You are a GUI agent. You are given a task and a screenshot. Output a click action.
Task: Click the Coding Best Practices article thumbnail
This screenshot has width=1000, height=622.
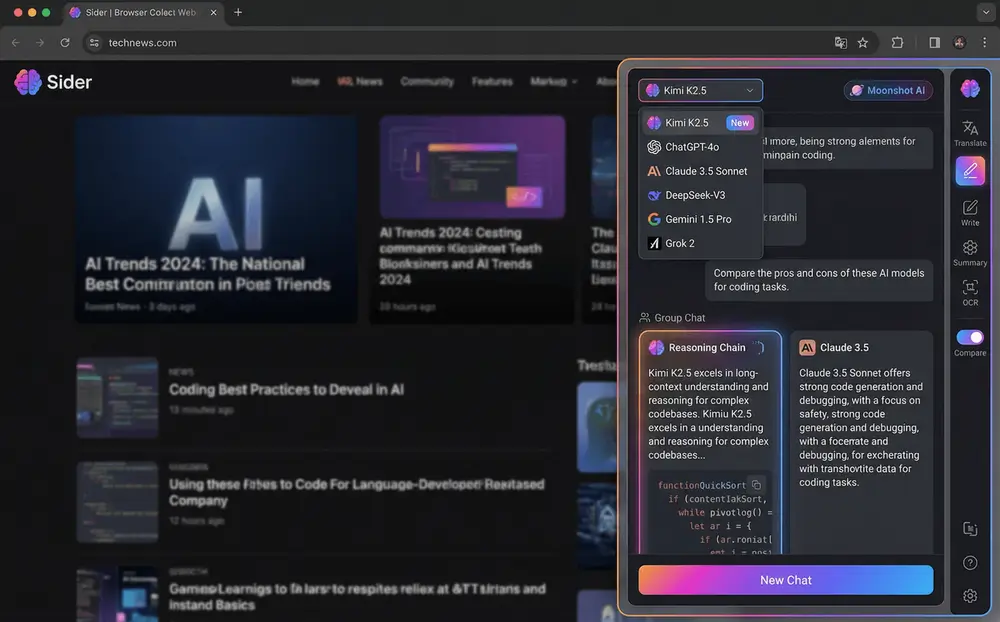point(117,397)
